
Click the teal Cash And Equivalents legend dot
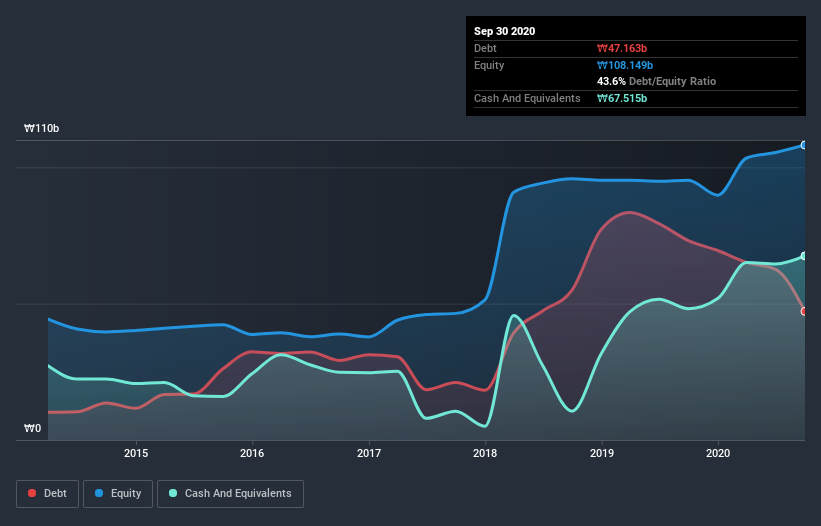coord(173,493)
